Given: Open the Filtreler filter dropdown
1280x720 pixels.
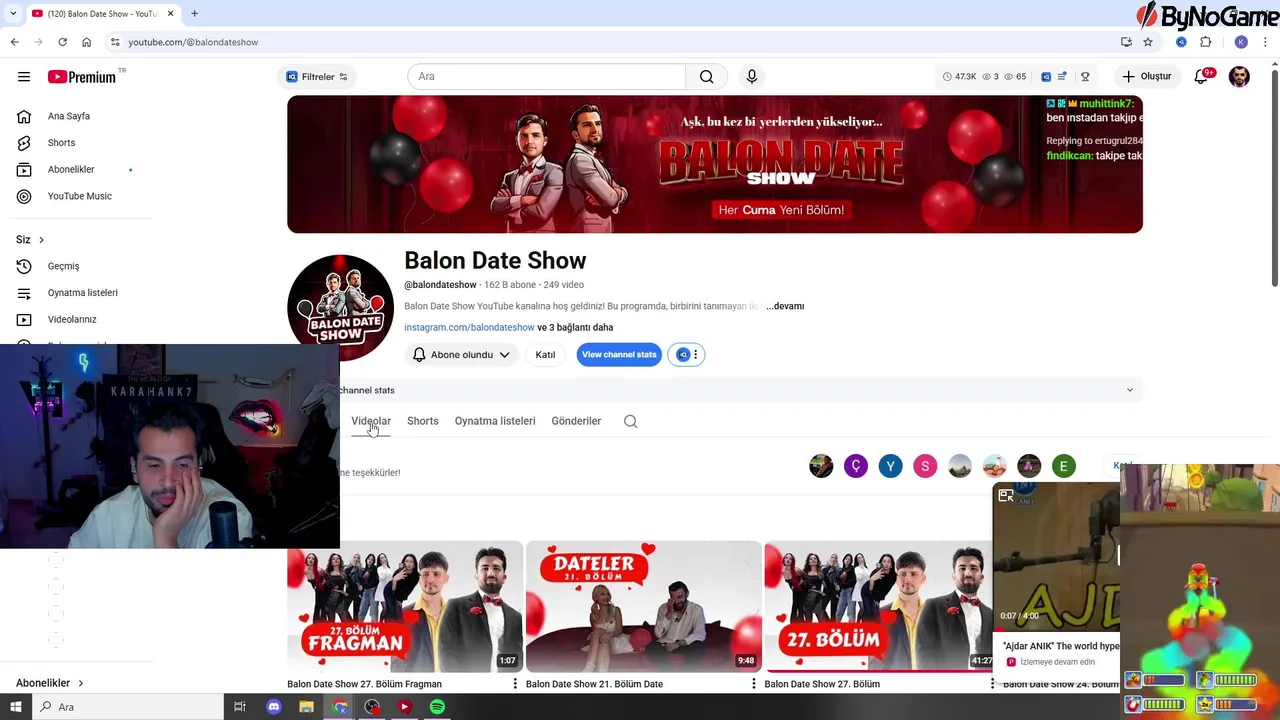Looking at the screenshot, I should [316, 77].
